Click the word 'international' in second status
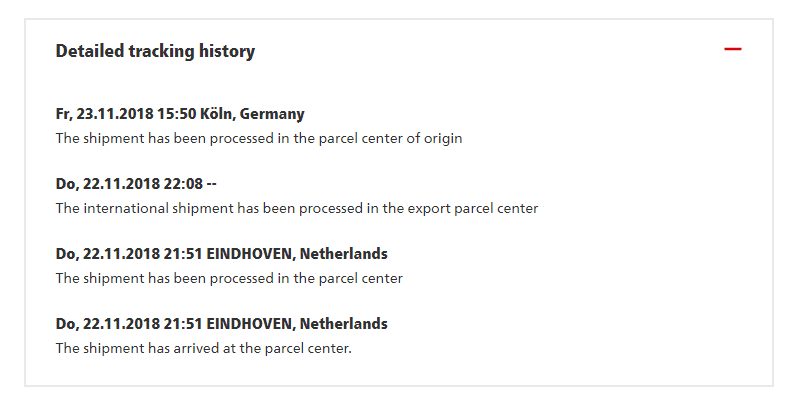 pos(126,208)
